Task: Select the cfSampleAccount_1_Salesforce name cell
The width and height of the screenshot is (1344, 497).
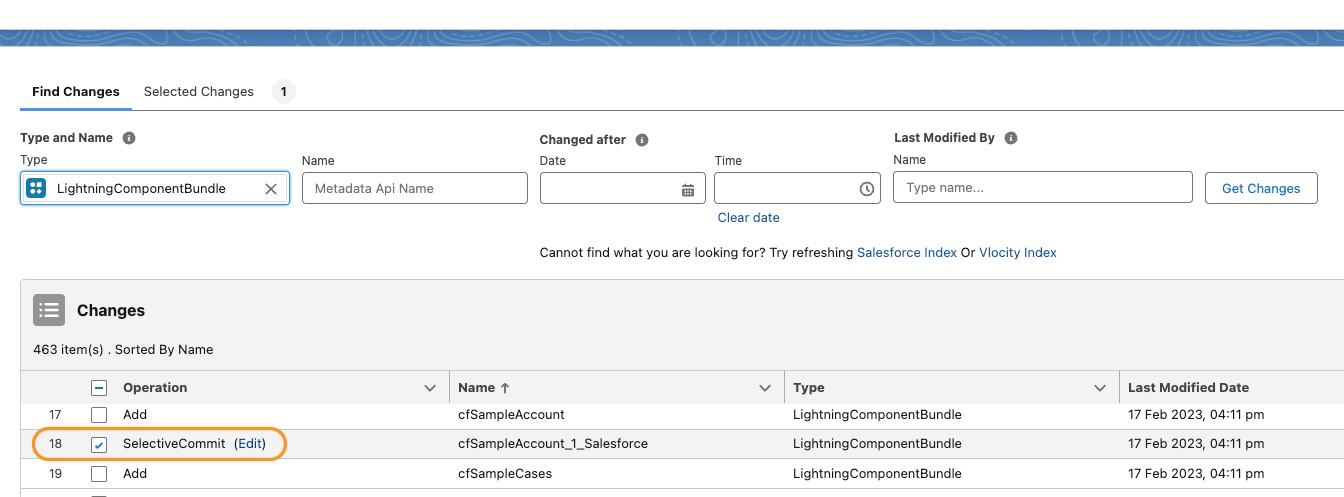Action: coord(553,443)
